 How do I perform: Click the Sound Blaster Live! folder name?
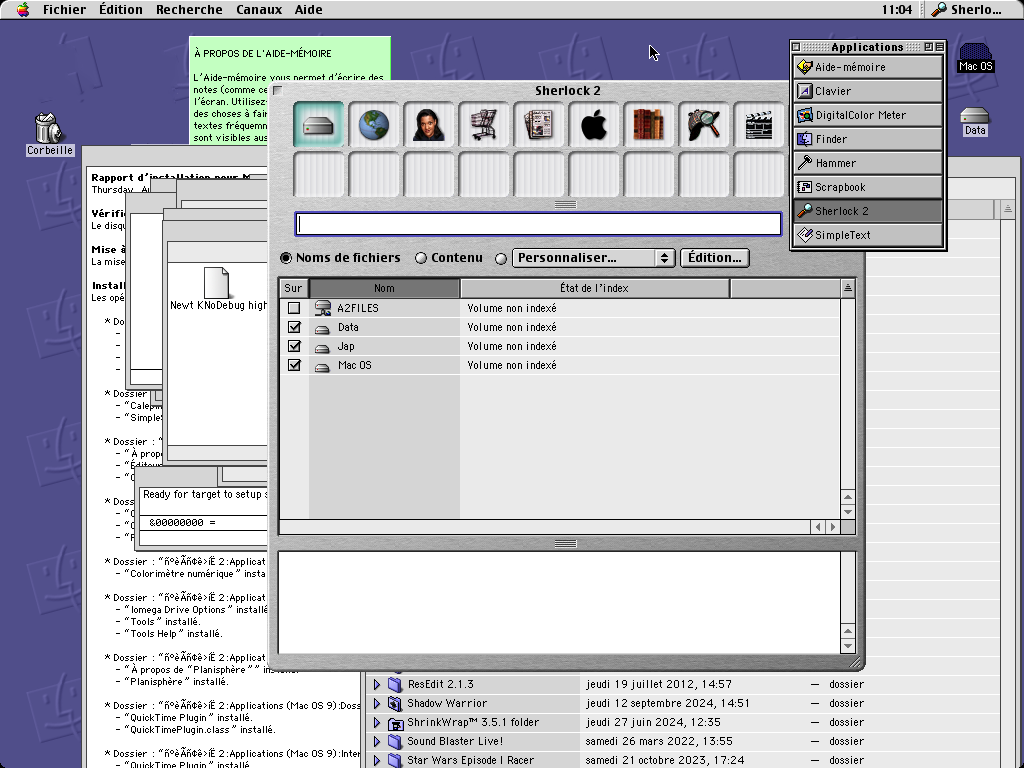tap(455, 741)
